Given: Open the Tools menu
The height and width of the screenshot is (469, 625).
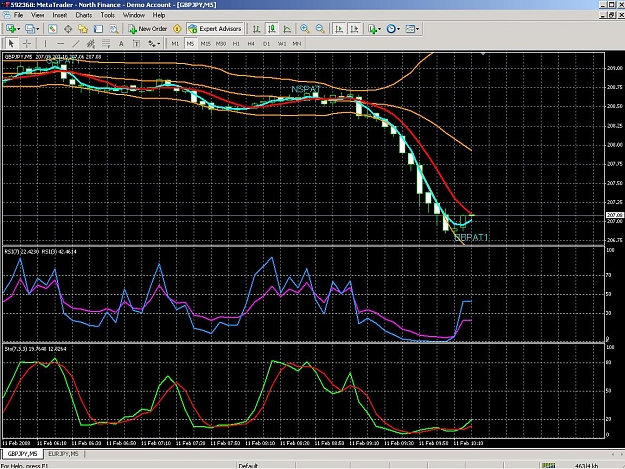Looking at the screenshot, I should click(x=108, y=15).
